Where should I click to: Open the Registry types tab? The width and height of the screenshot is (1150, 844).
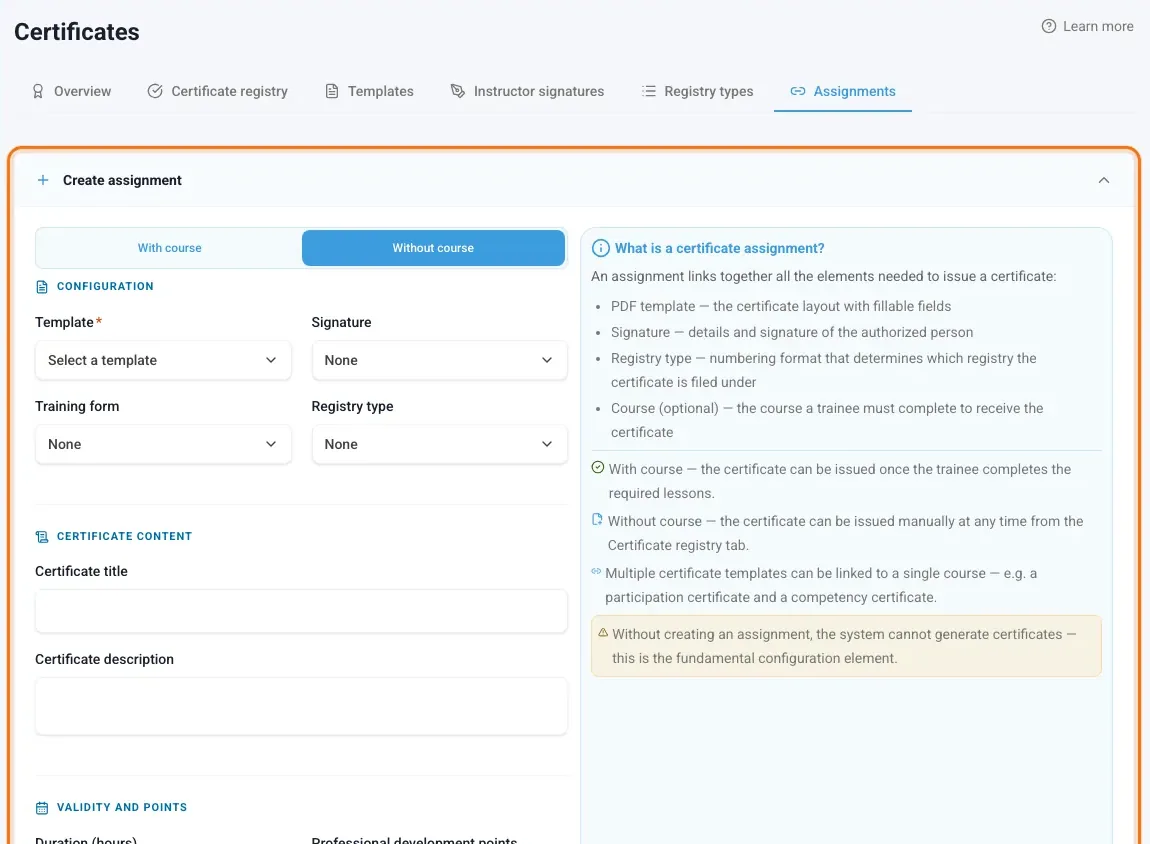click(x=697, y=91)
